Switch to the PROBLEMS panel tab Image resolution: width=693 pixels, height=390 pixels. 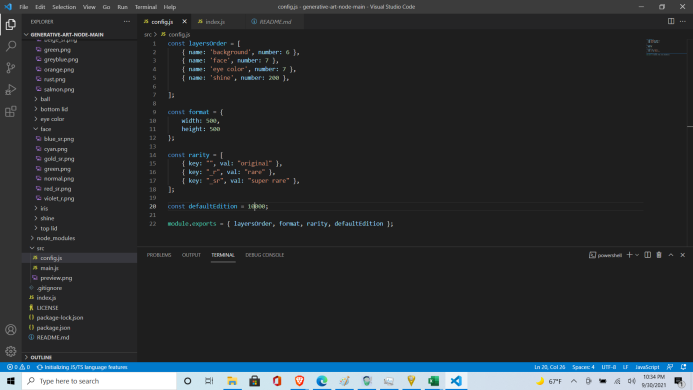tap(159, 255)
